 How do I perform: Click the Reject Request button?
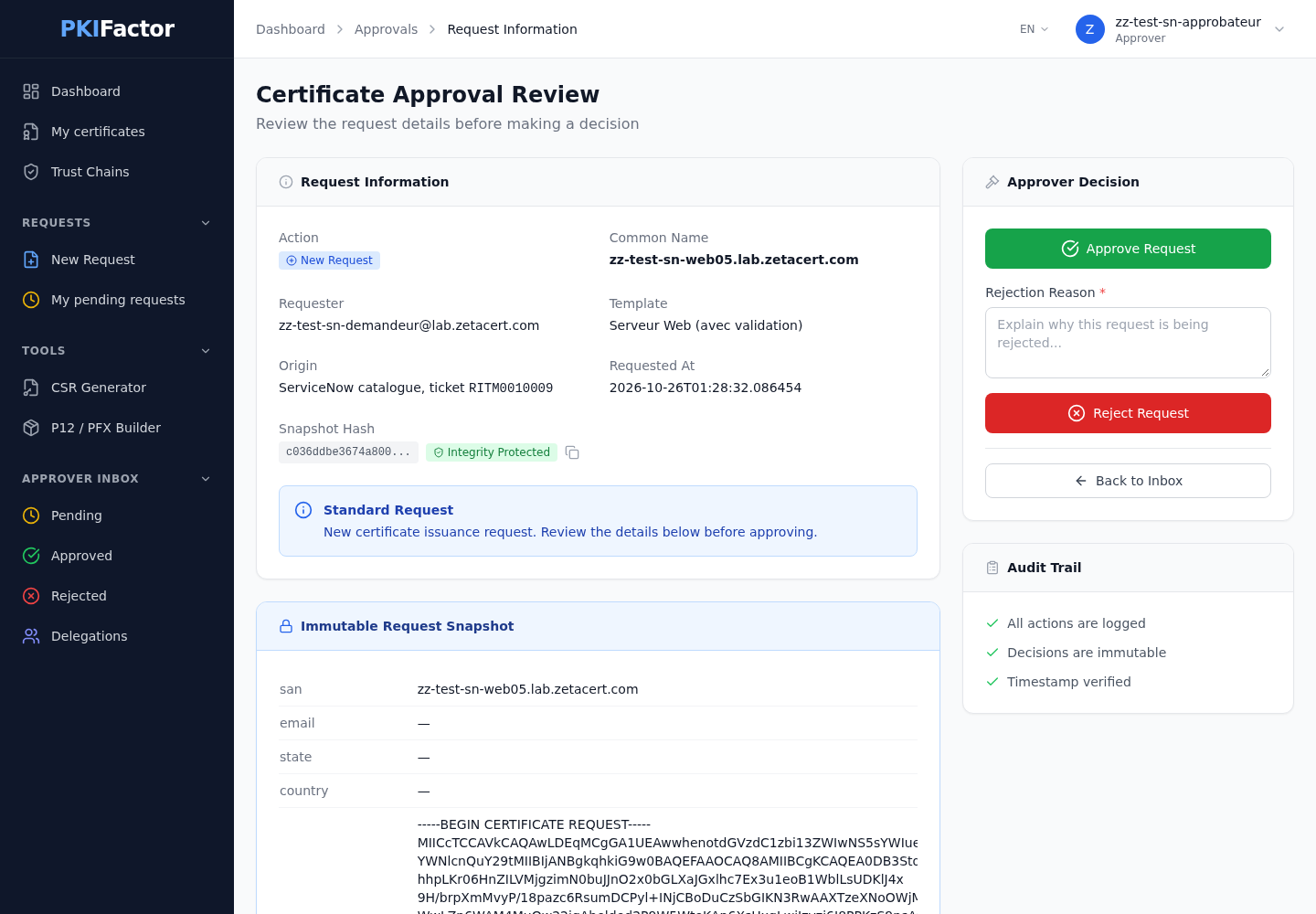pyautogui.click(x=1128, y=413)
